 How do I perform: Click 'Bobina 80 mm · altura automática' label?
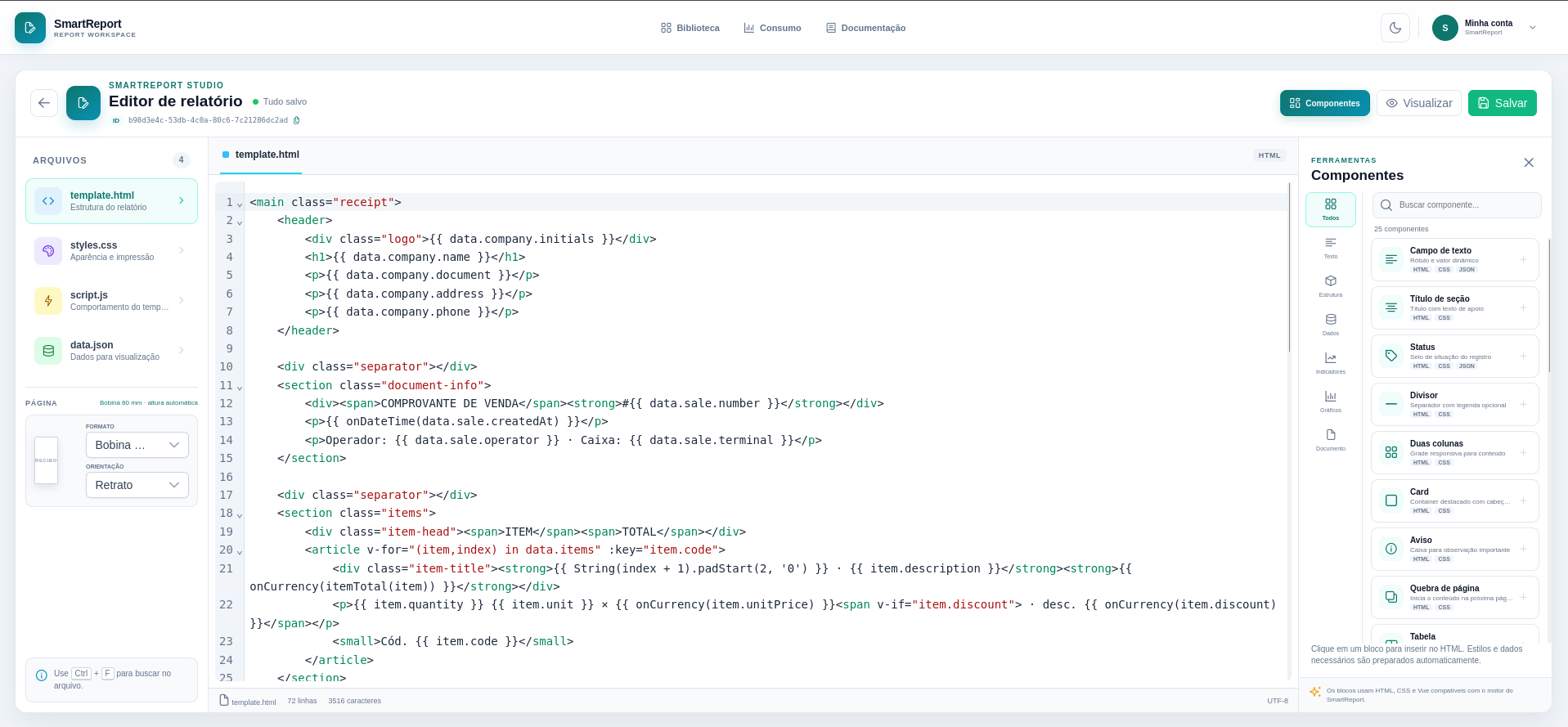(x=149, y=403)
